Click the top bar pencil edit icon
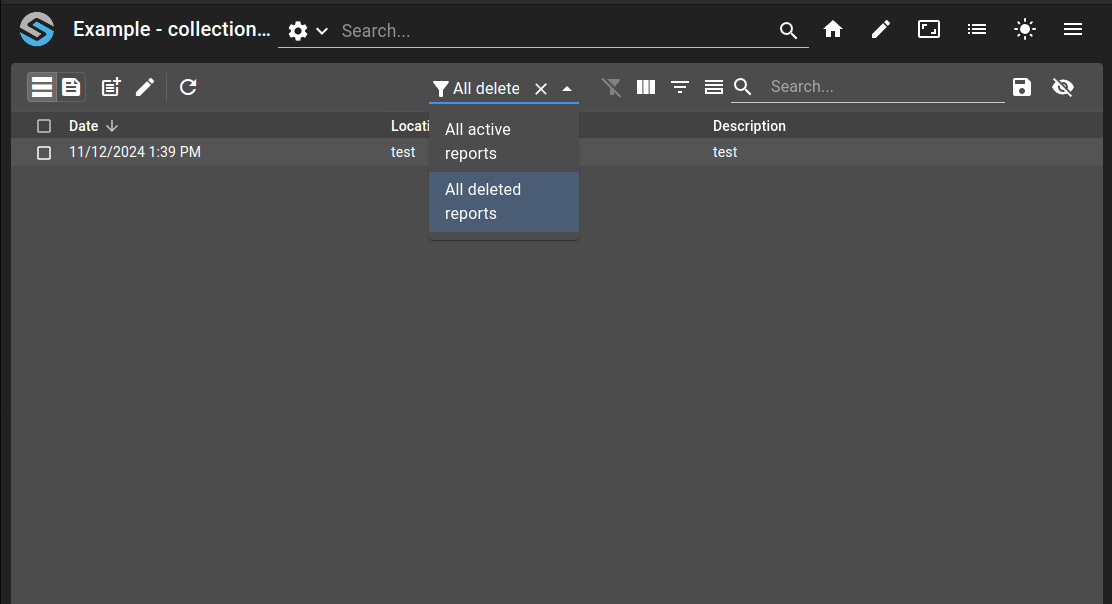 [x=881, y=29]
